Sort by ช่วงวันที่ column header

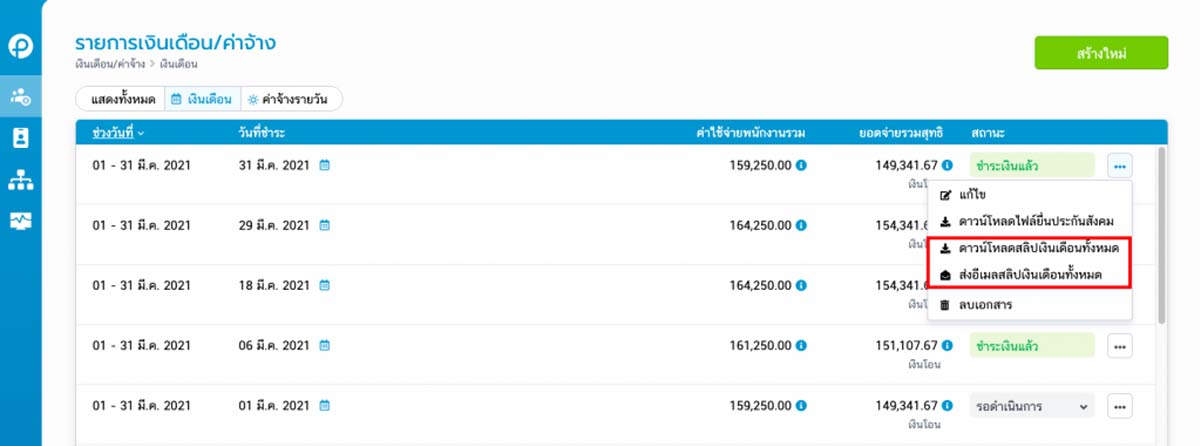tap(118, 132)
